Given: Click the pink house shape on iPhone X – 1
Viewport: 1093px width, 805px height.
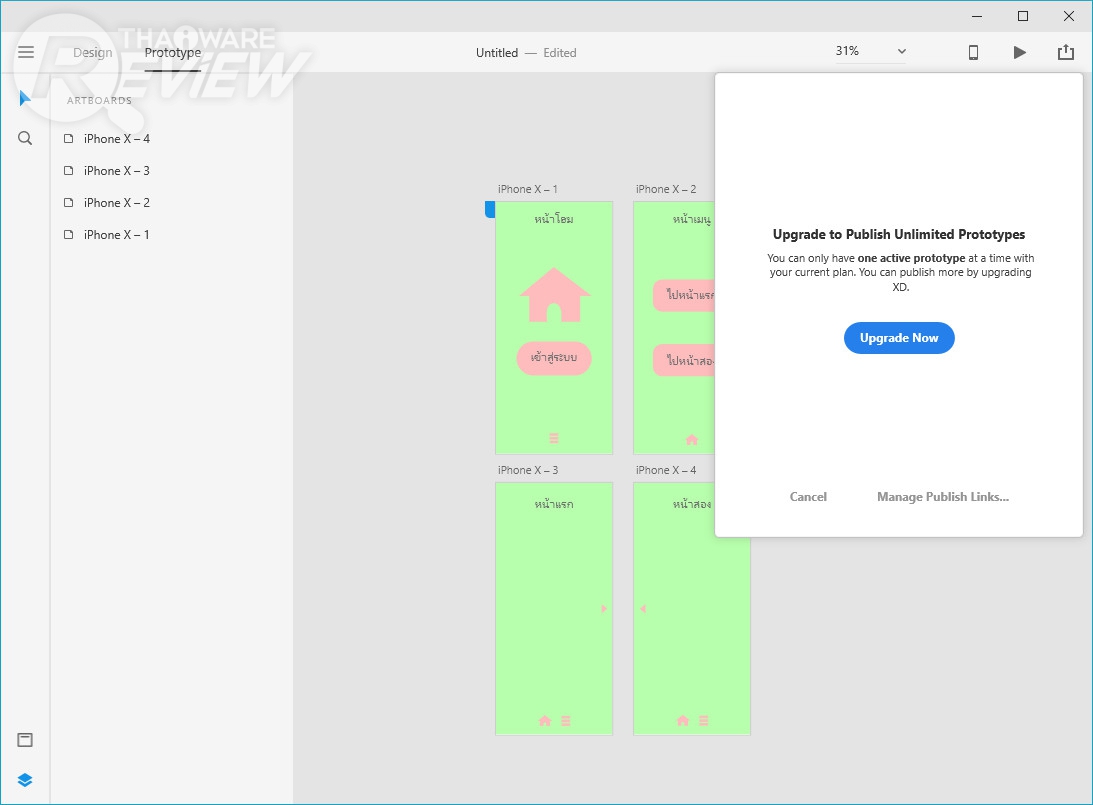Looking at the screenshot, I should (554, 295).
